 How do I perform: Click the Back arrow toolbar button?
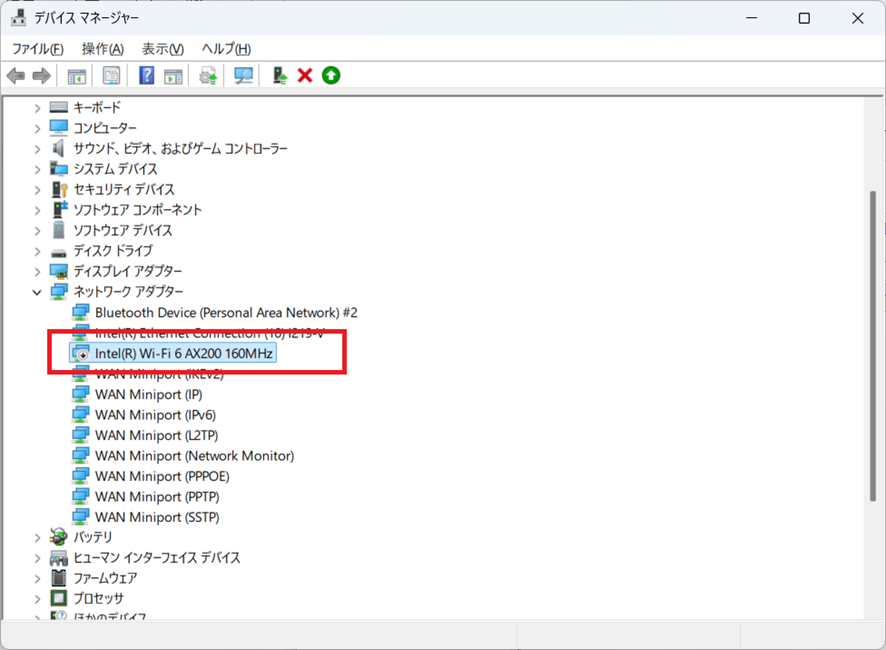[x=16, y=76]
